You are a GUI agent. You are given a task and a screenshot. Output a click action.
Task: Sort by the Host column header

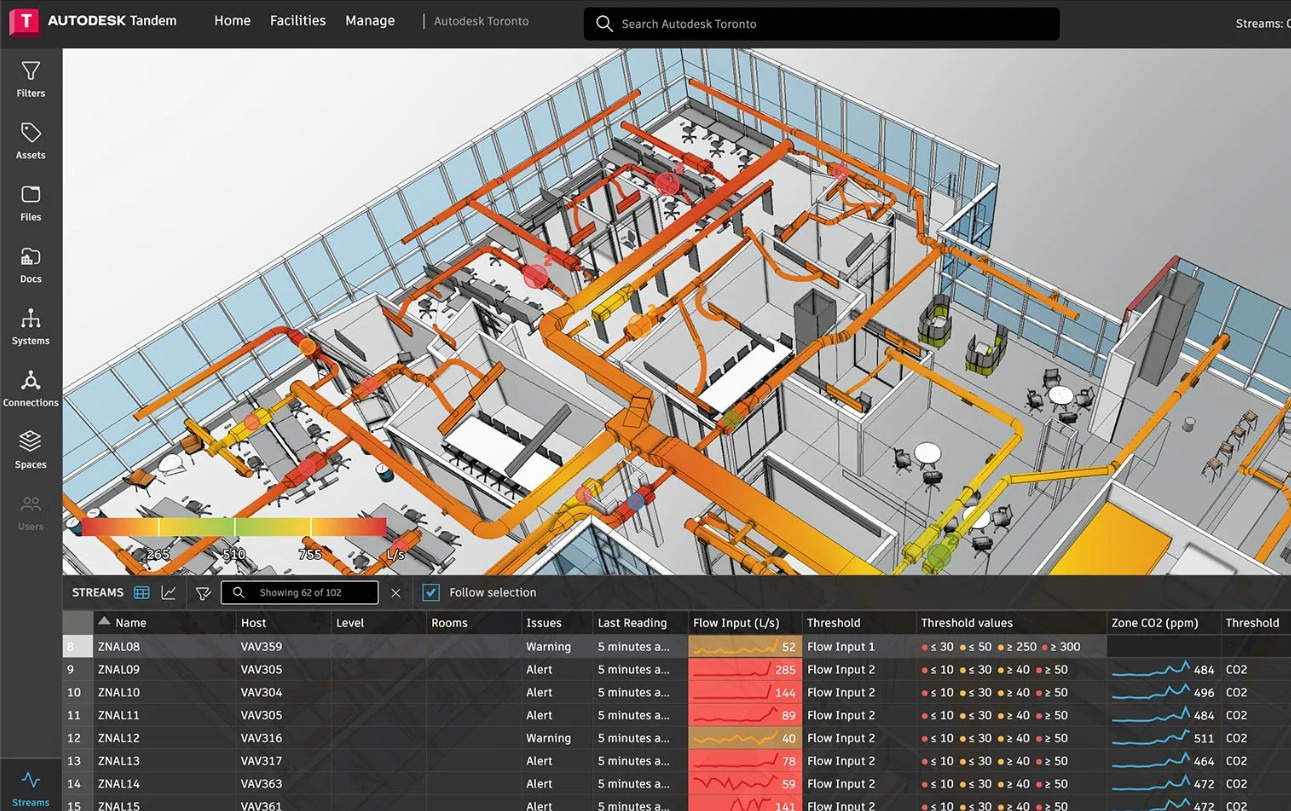[253, 623]
